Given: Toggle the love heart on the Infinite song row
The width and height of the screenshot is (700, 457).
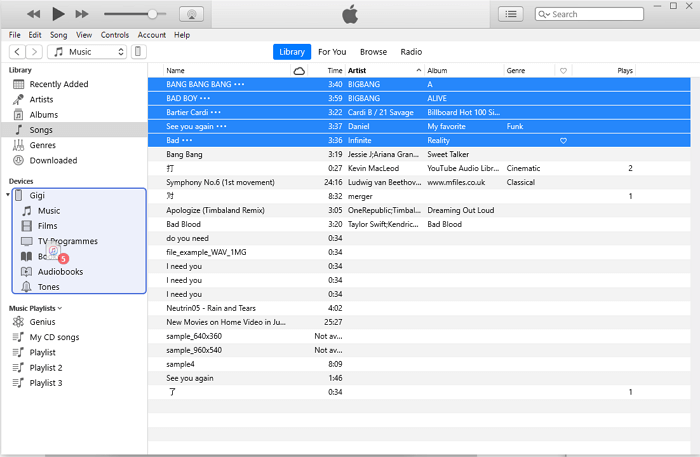Looking at the screenshot, I should pyautogui.click(x=563, y=141).
